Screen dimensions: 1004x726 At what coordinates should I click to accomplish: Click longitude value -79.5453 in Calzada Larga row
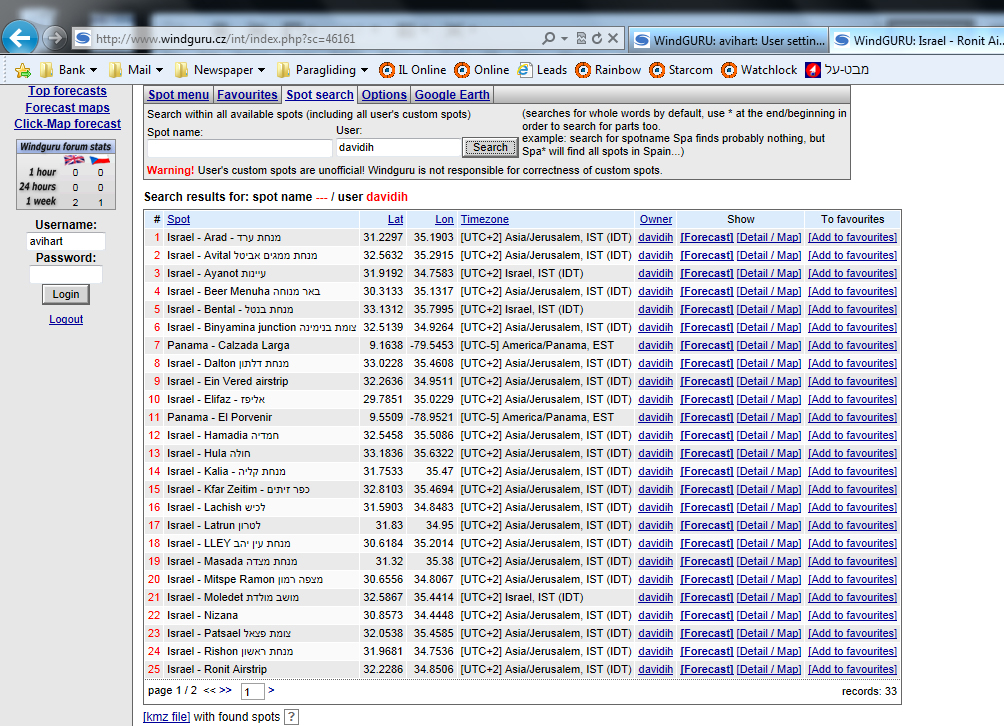click(433, 345)
